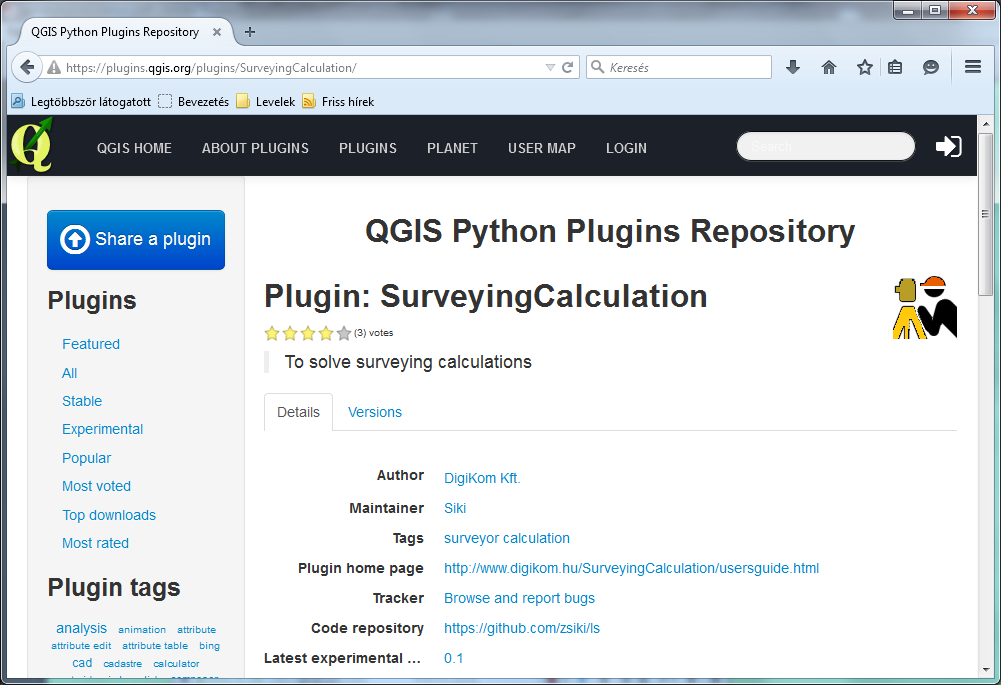Click the QGIS logo icon

pyautogui.click(x=32, y=146)
